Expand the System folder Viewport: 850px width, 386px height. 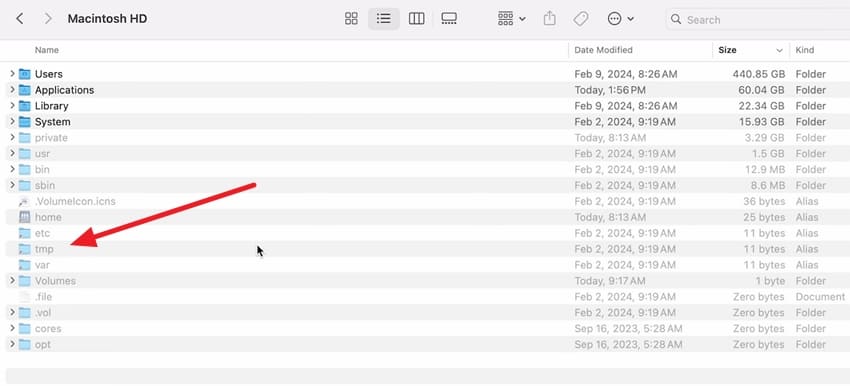(12, 121)
